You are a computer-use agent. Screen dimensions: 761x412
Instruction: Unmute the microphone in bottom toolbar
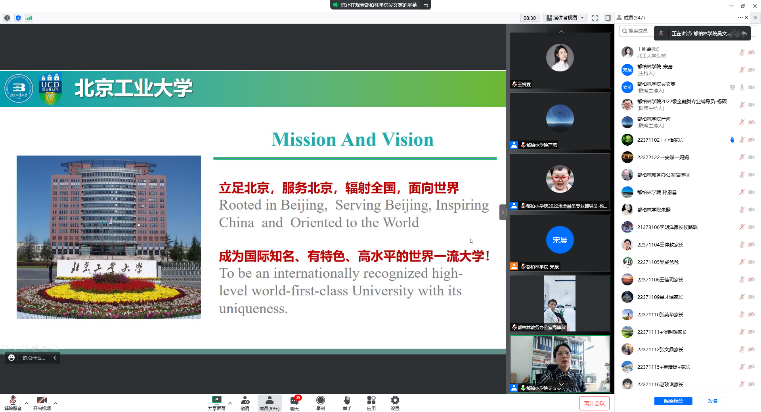(x=11, y=401)
